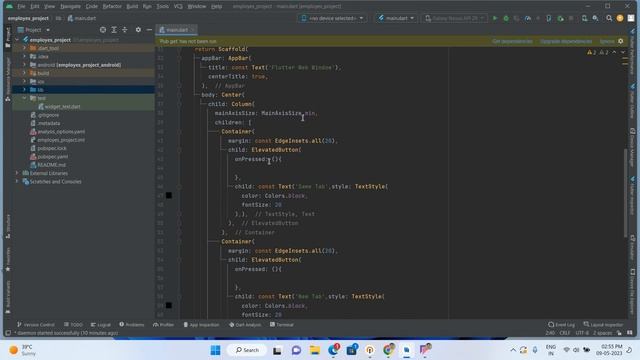Viewport: 640px width, 360px height.
Task: Click Ignore link in pub banner
Action: pos(607,41)
